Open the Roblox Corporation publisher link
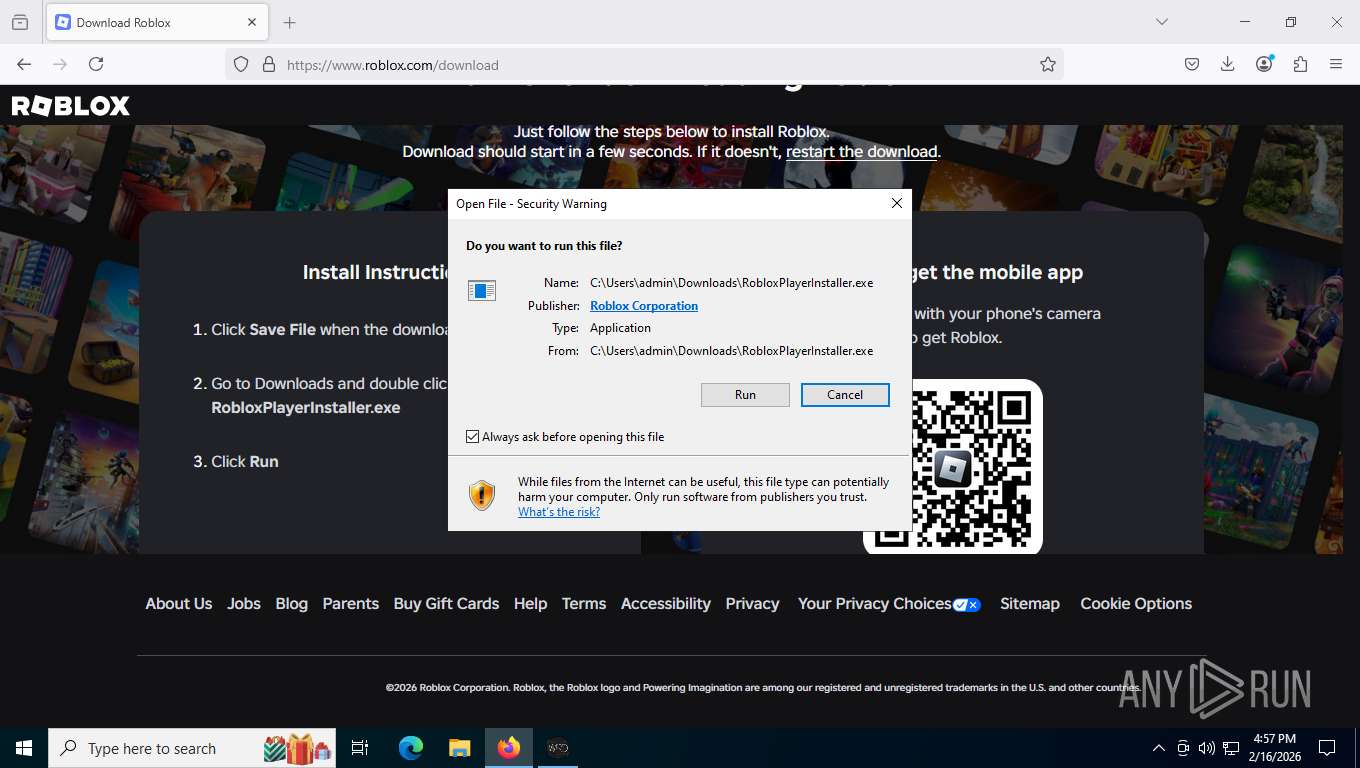 click(644, 306)
